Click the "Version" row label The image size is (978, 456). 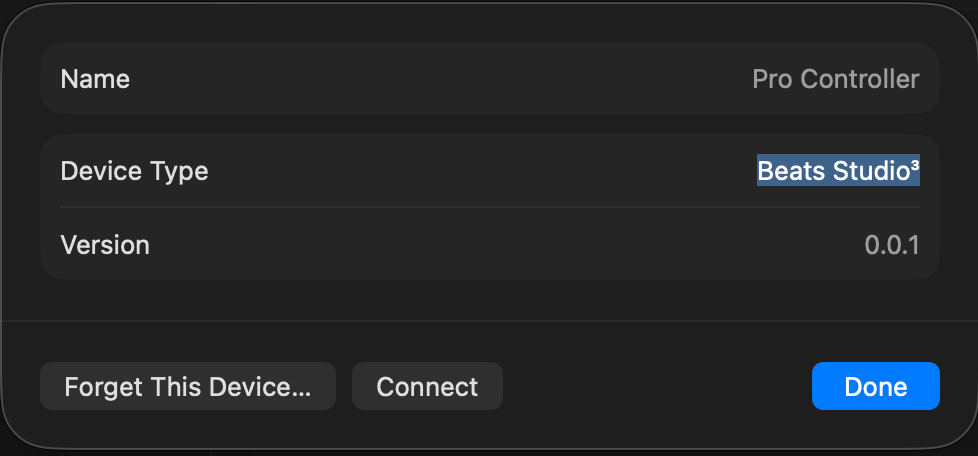[x=105, y=245]
